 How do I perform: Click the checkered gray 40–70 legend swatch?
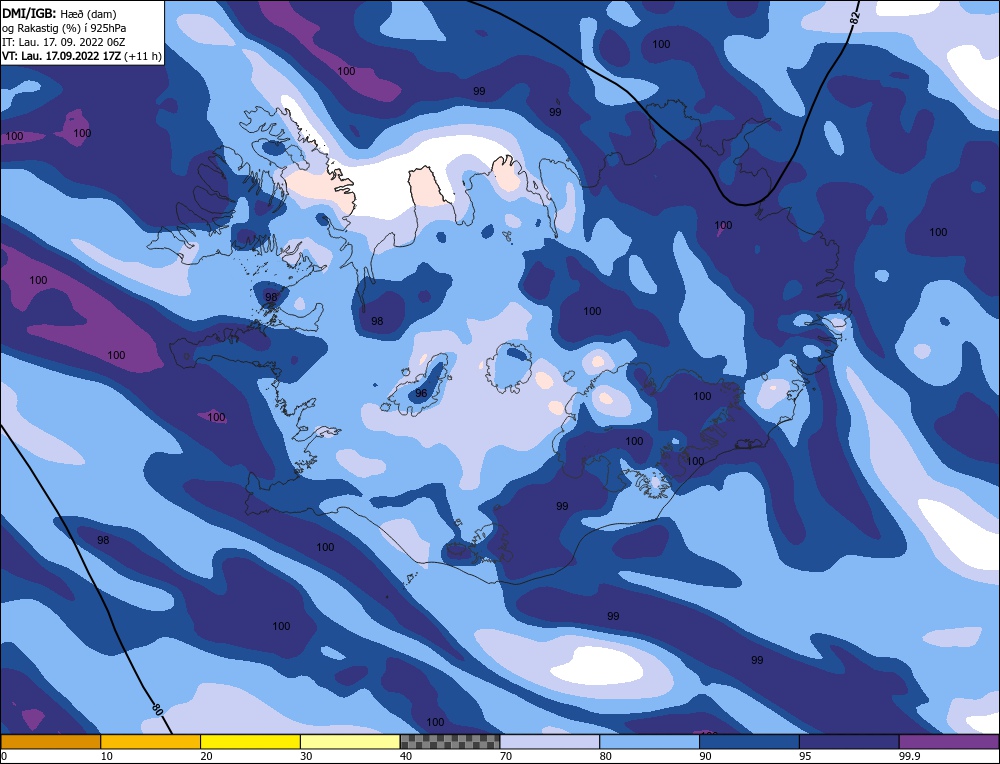[x=450, y=742]
